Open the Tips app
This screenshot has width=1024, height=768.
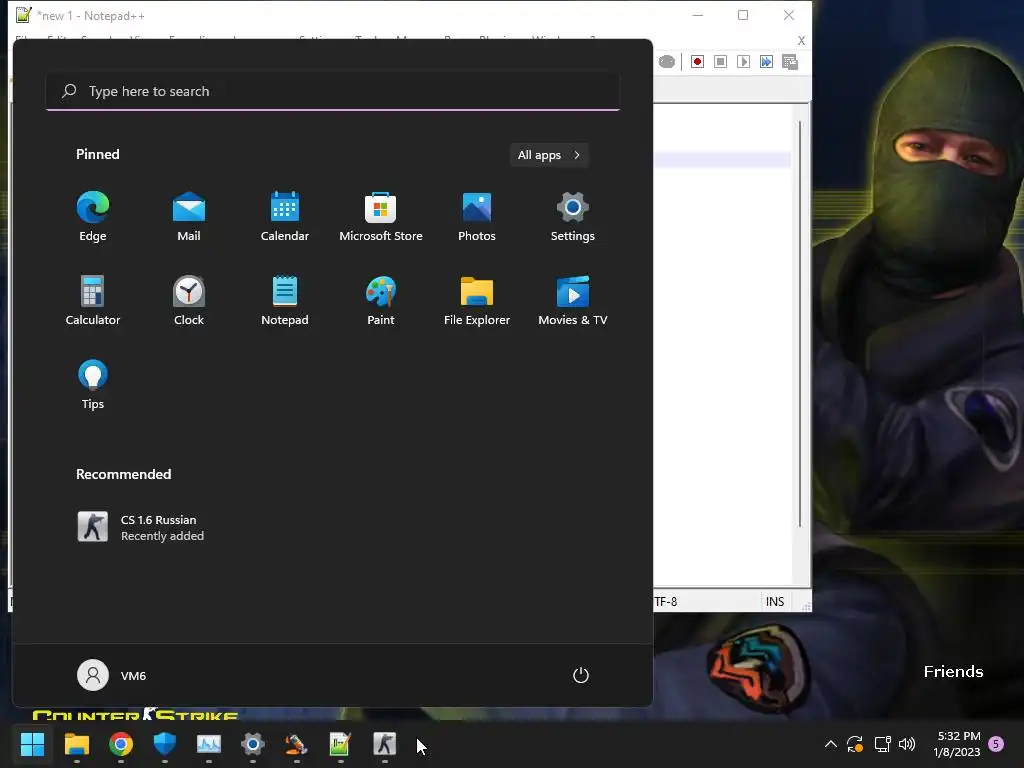click(x=93, y=385)
